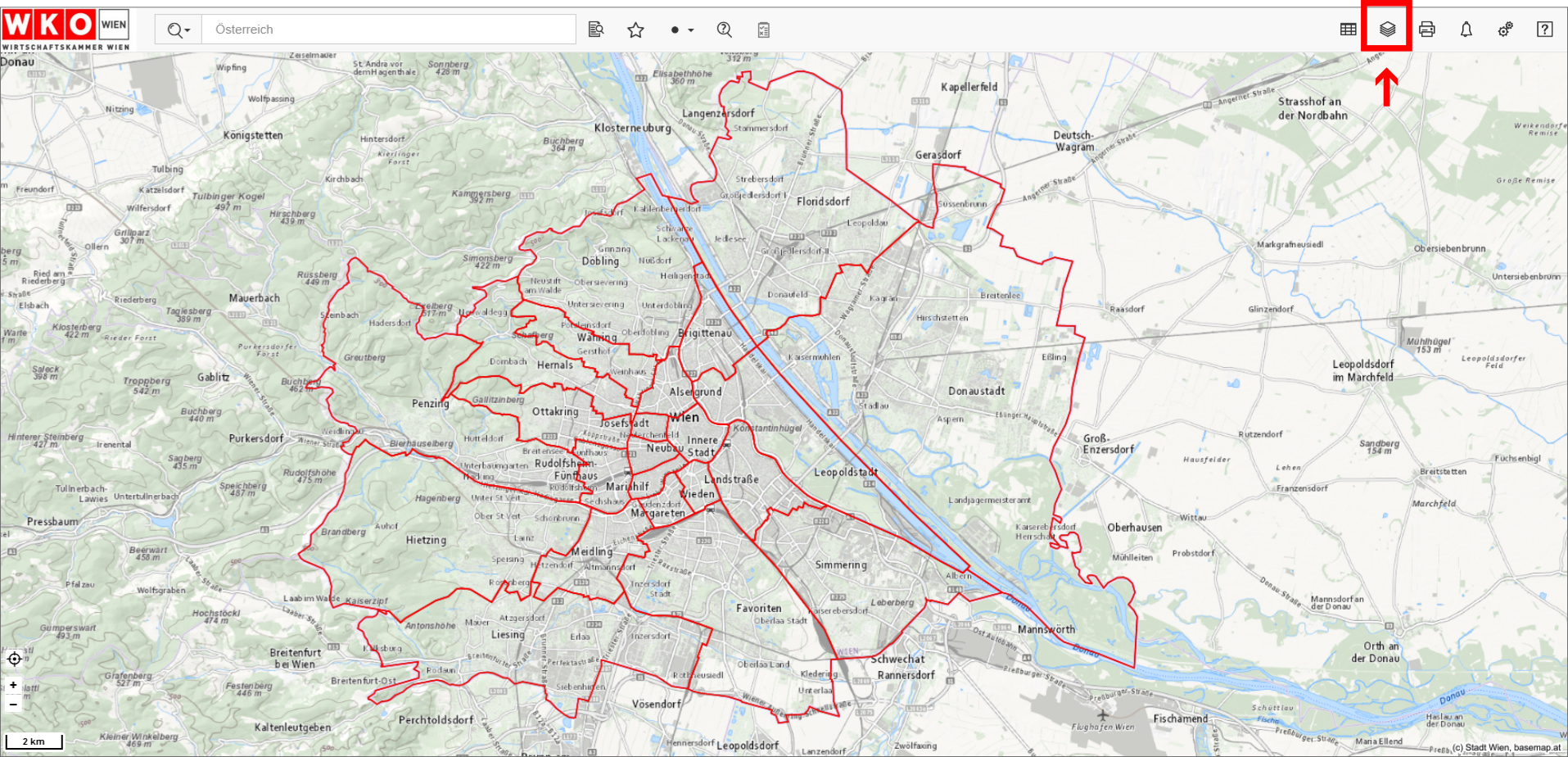The width and height of the screenshot is (1568, 757).
Task: Zoom in with the plus button
Action: pyautogui.click(x=13, y=685)
